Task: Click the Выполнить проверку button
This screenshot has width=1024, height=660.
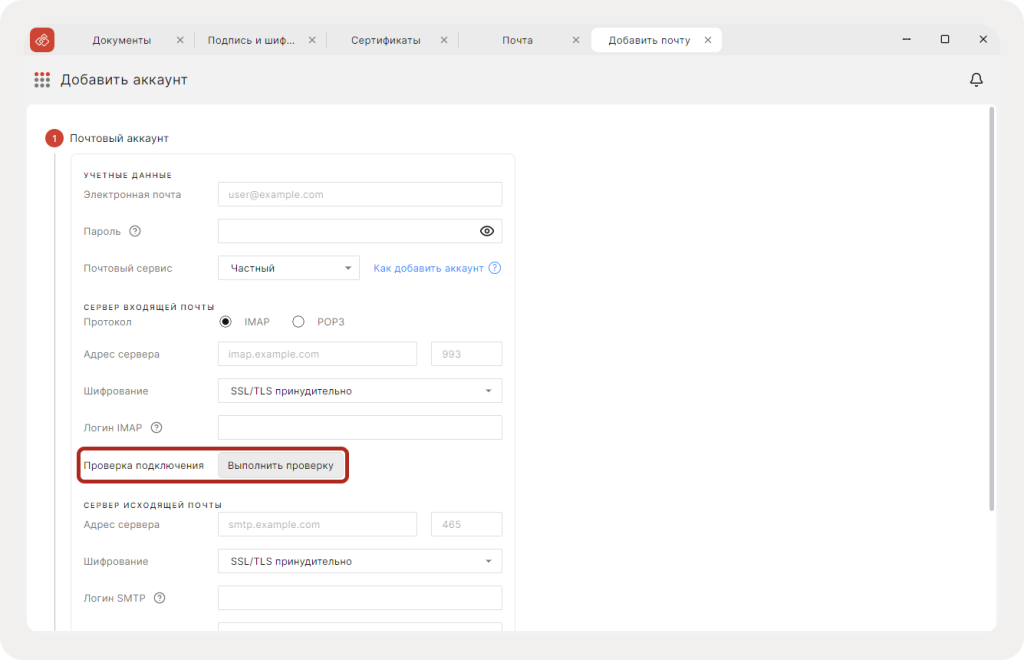Action: (281, 466)
